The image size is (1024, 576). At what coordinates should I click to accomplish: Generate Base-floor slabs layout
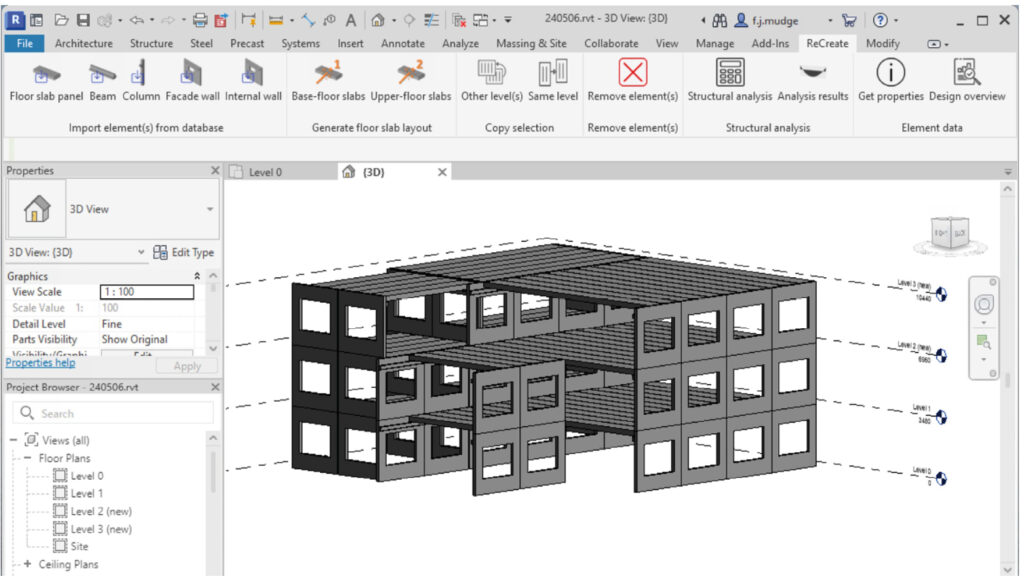[x=328, y=74]
